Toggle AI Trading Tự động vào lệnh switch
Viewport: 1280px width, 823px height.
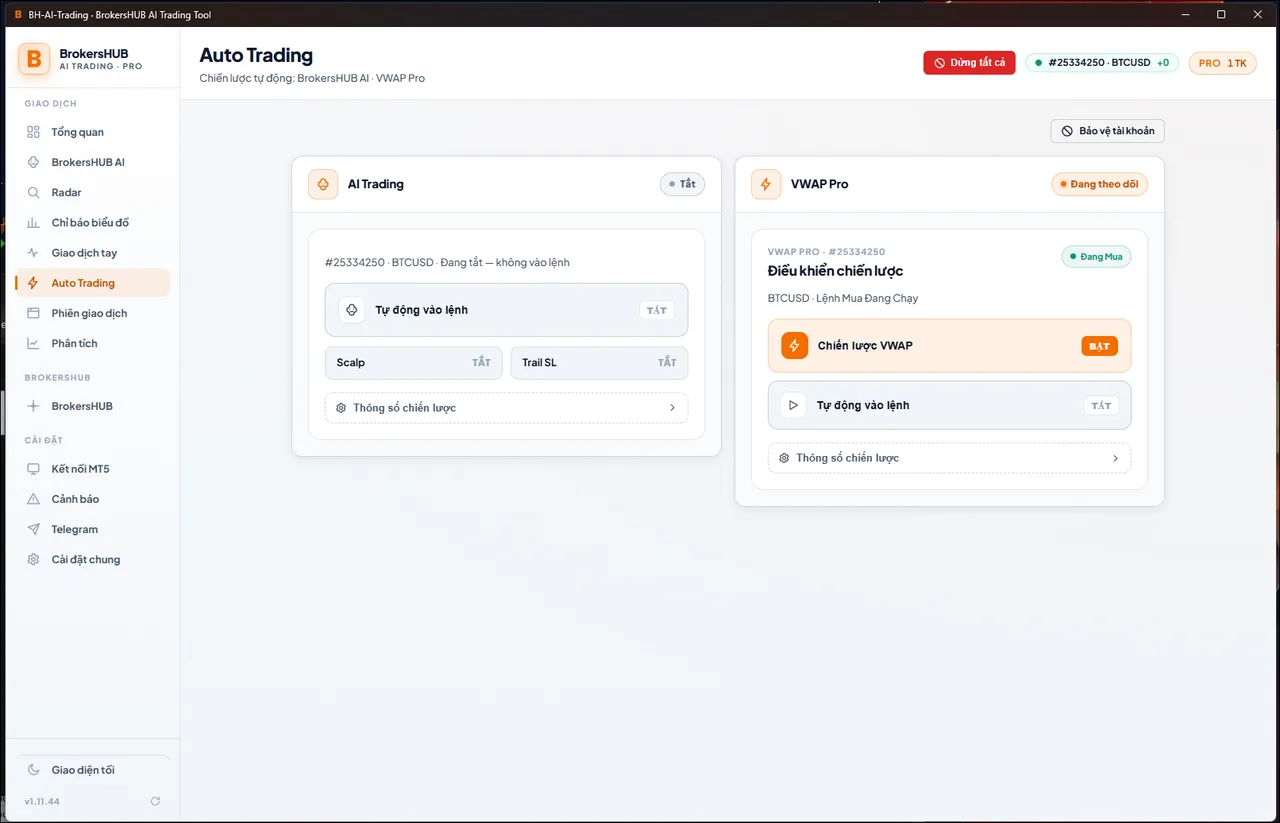click(x=656, y=310)
